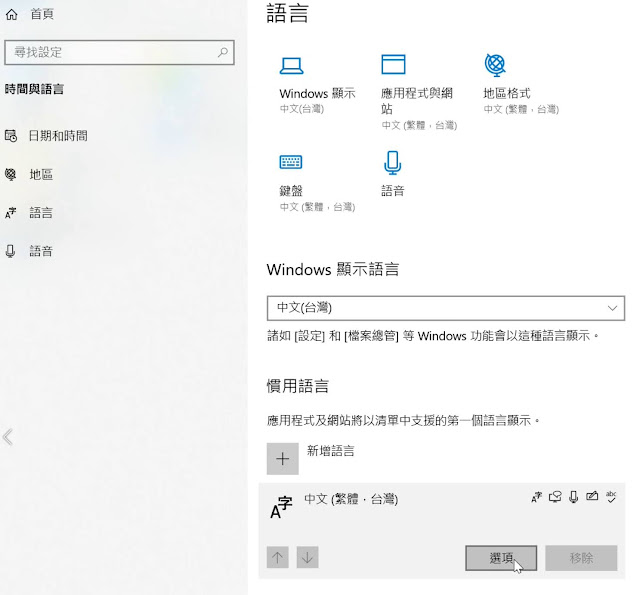The height and width of the screenshot is (595, 640).
Task: Click the 語音 microphone tile icon
Action: point(392,162)
